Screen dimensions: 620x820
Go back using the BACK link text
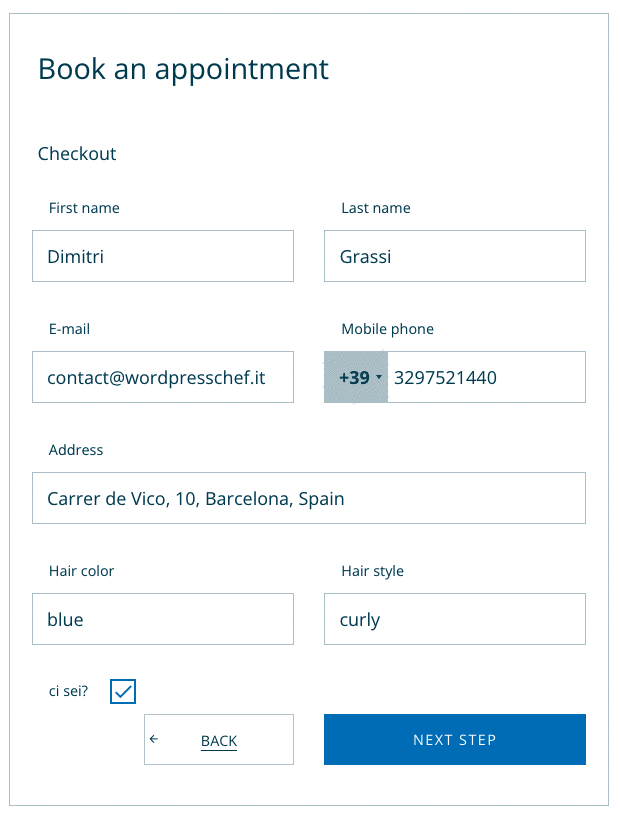219,741
